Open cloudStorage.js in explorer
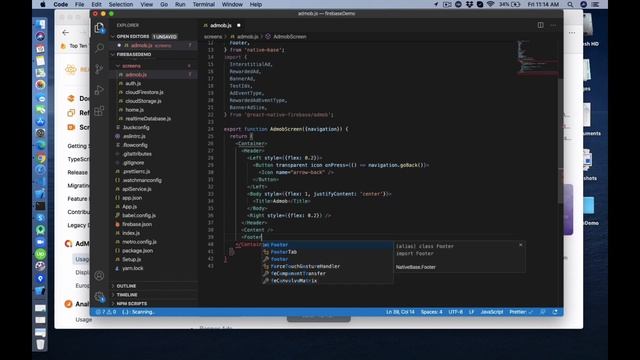This screenshot has height=360, width=640. pyautogui.click(x=143, y=101)
